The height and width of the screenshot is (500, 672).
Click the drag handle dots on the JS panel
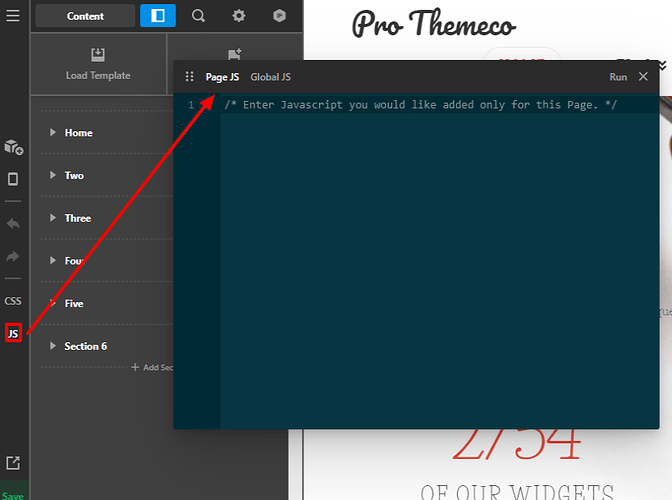click(189, 77)
